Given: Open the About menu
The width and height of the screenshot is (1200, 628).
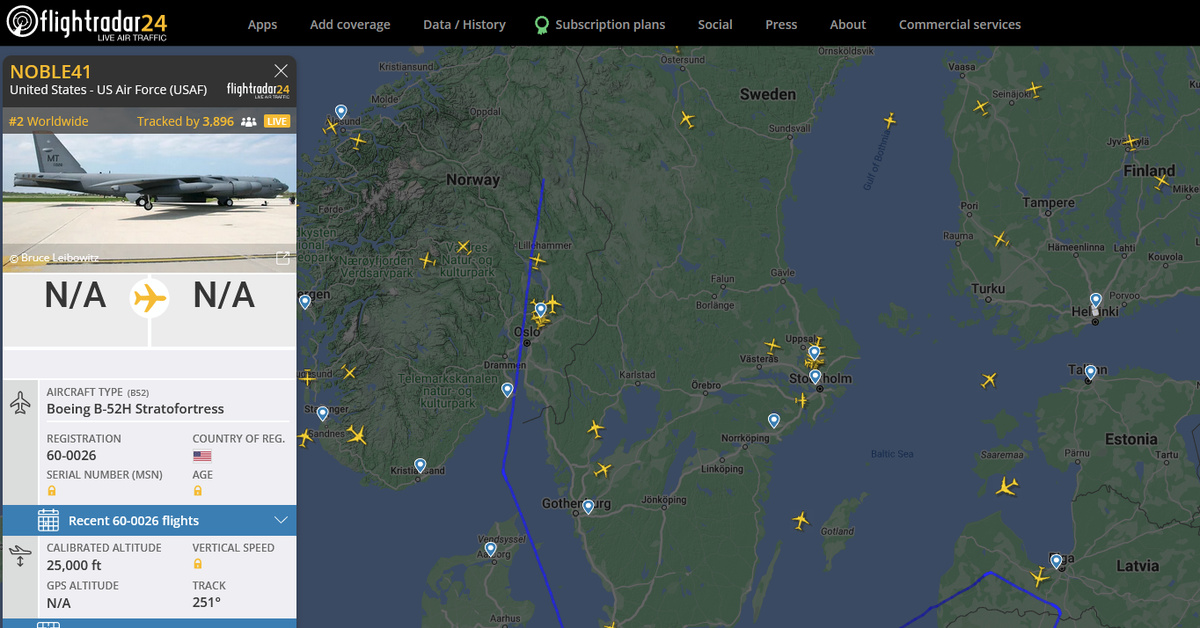Looking at the screenshot, I should tap(848, 24).
